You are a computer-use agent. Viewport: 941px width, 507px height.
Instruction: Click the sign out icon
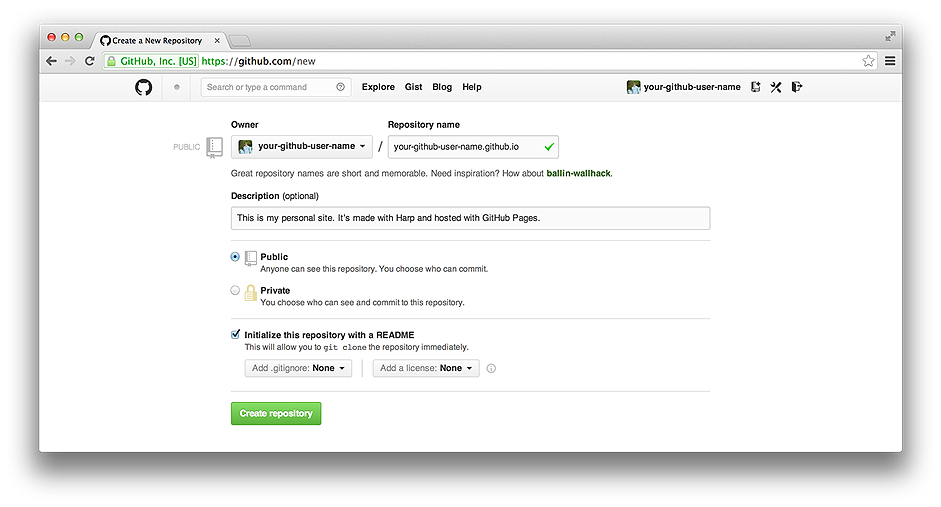click(x=796, y=87)
